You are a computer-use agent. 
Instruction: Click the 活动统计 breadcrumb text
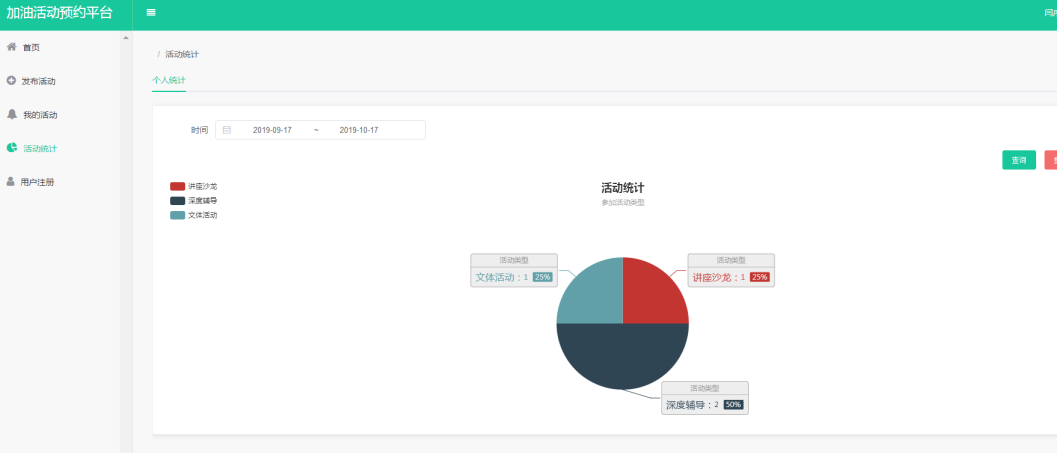click(182, 55)
